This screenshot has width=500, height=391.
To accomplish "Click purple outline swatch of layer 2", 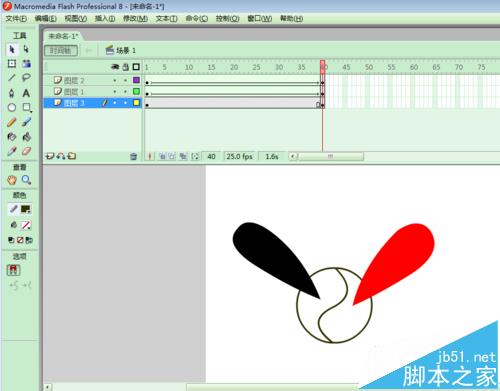I will point(136,80).
